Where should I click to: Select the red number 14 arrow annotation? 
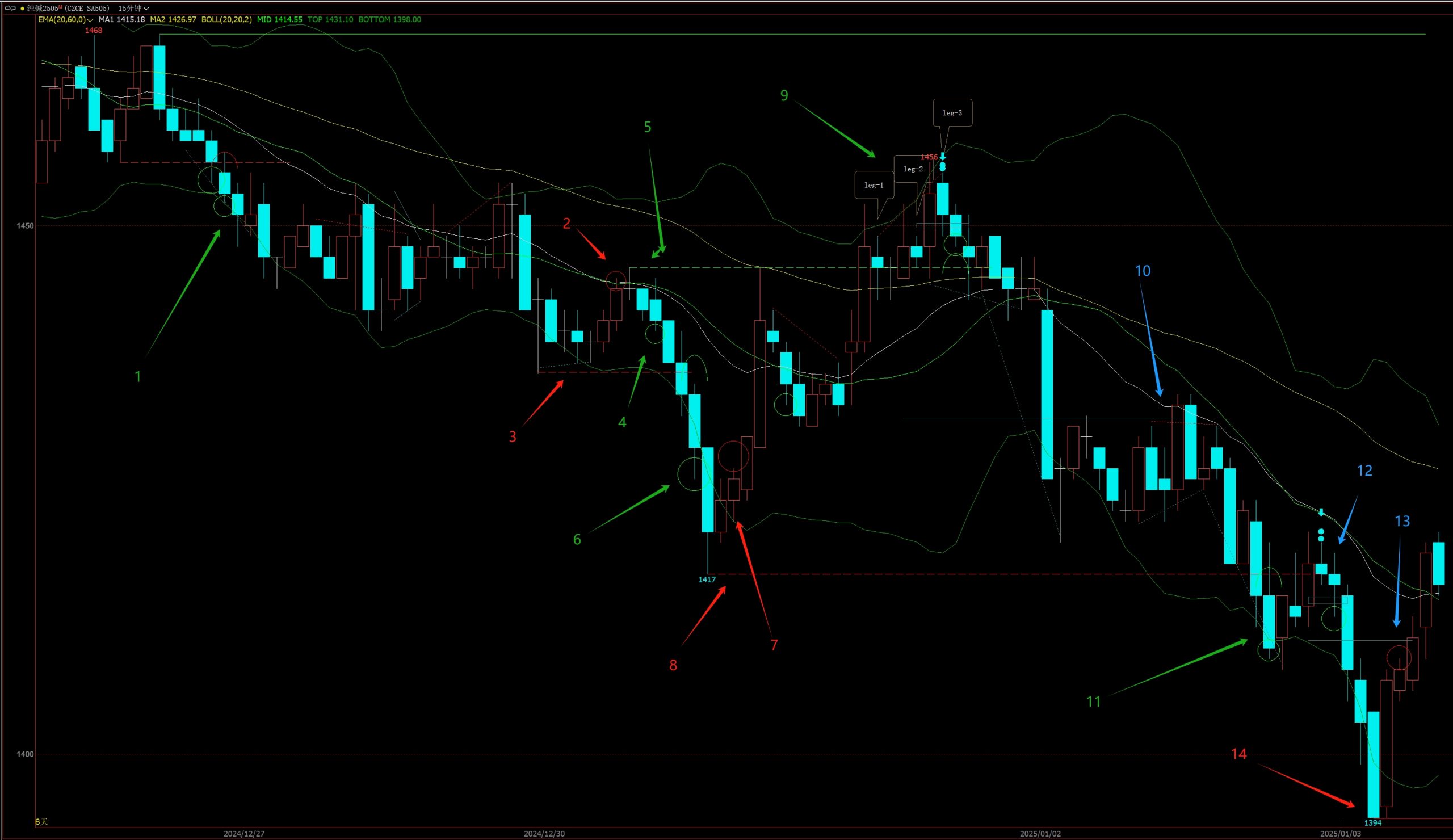pyautogui.click(x=1305, y=786)
